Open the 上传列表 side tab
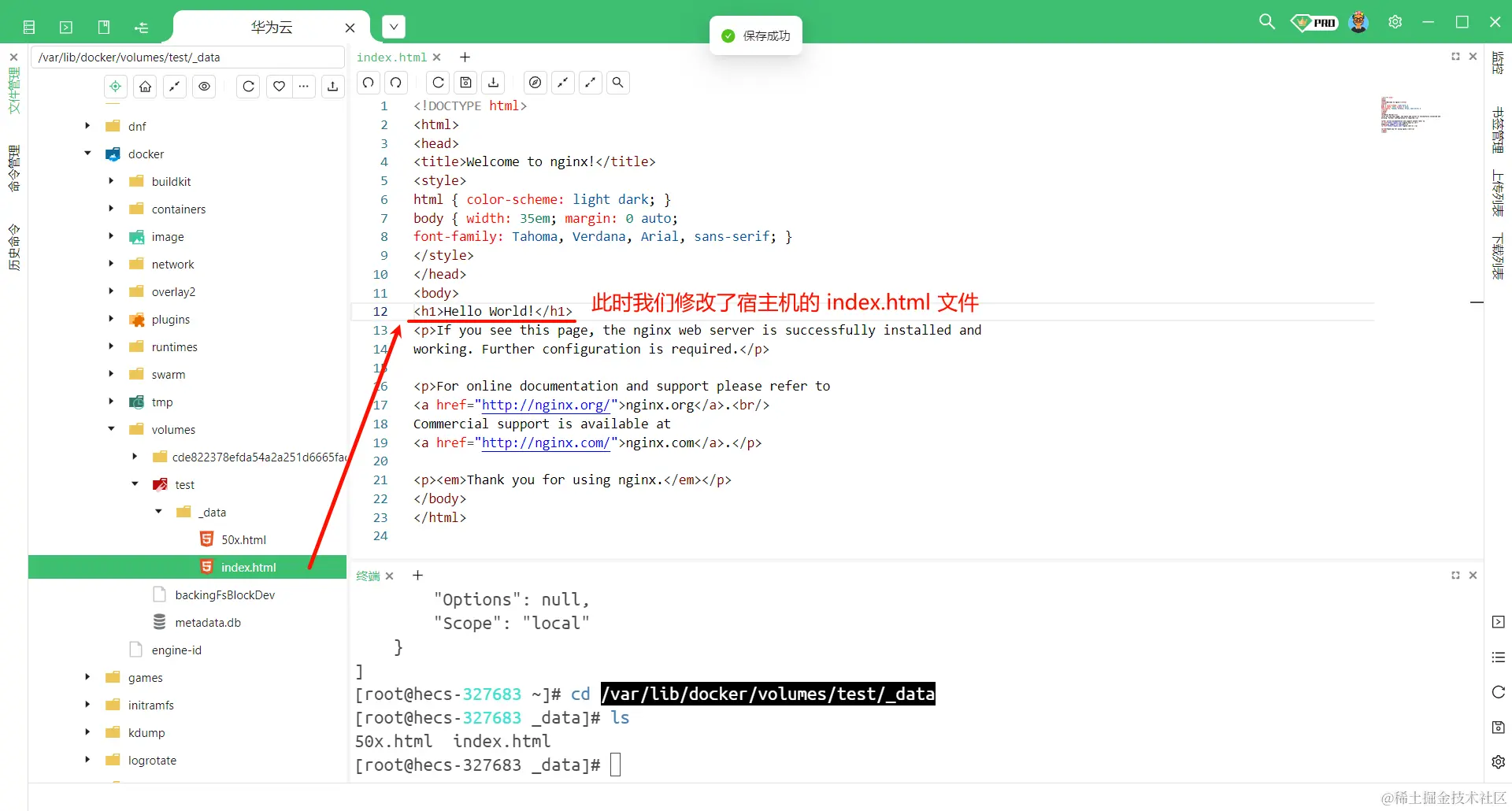 click(1498, 194)
